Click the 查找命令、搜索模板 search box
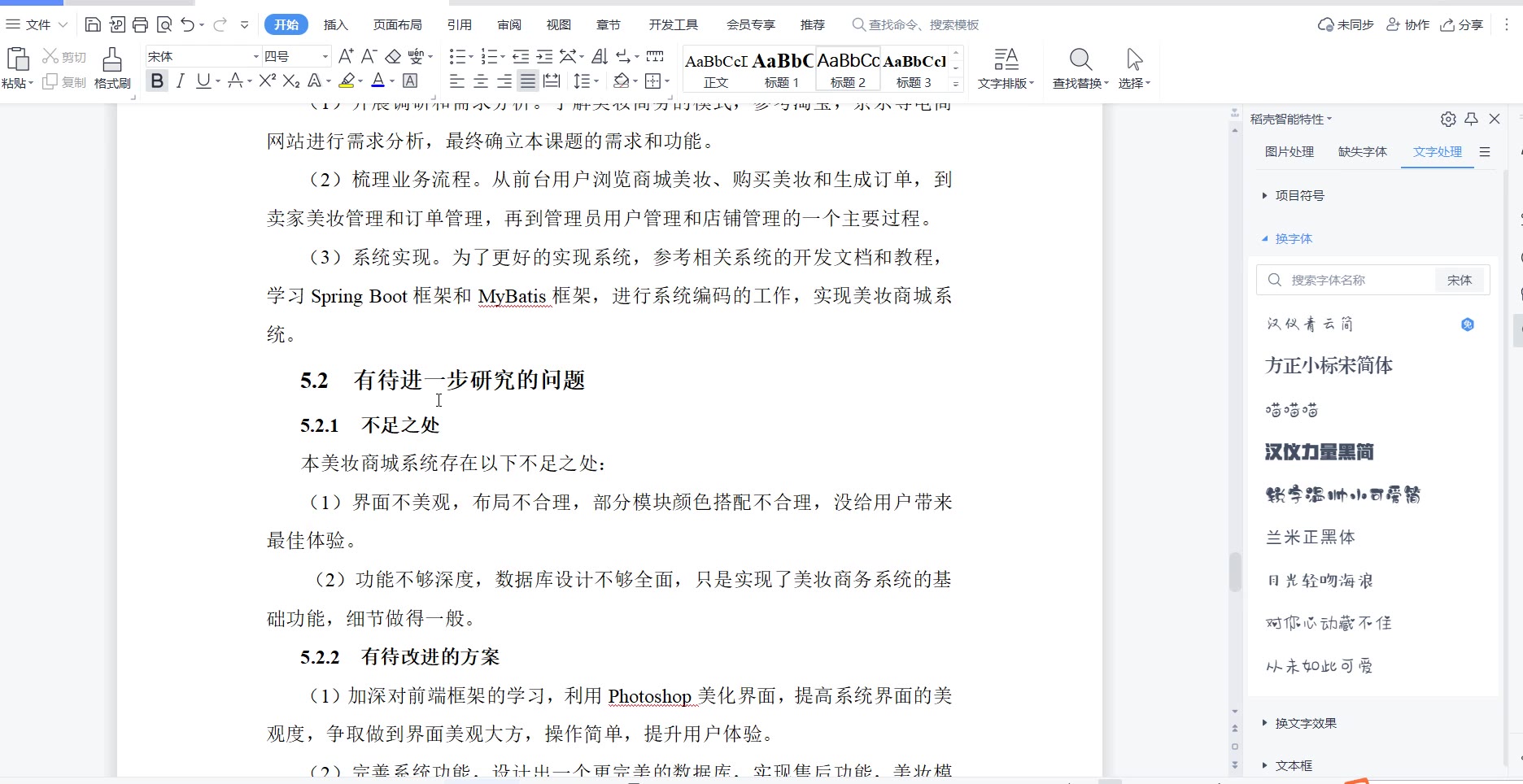1523x784 pixels. click(x=915, y=24)
